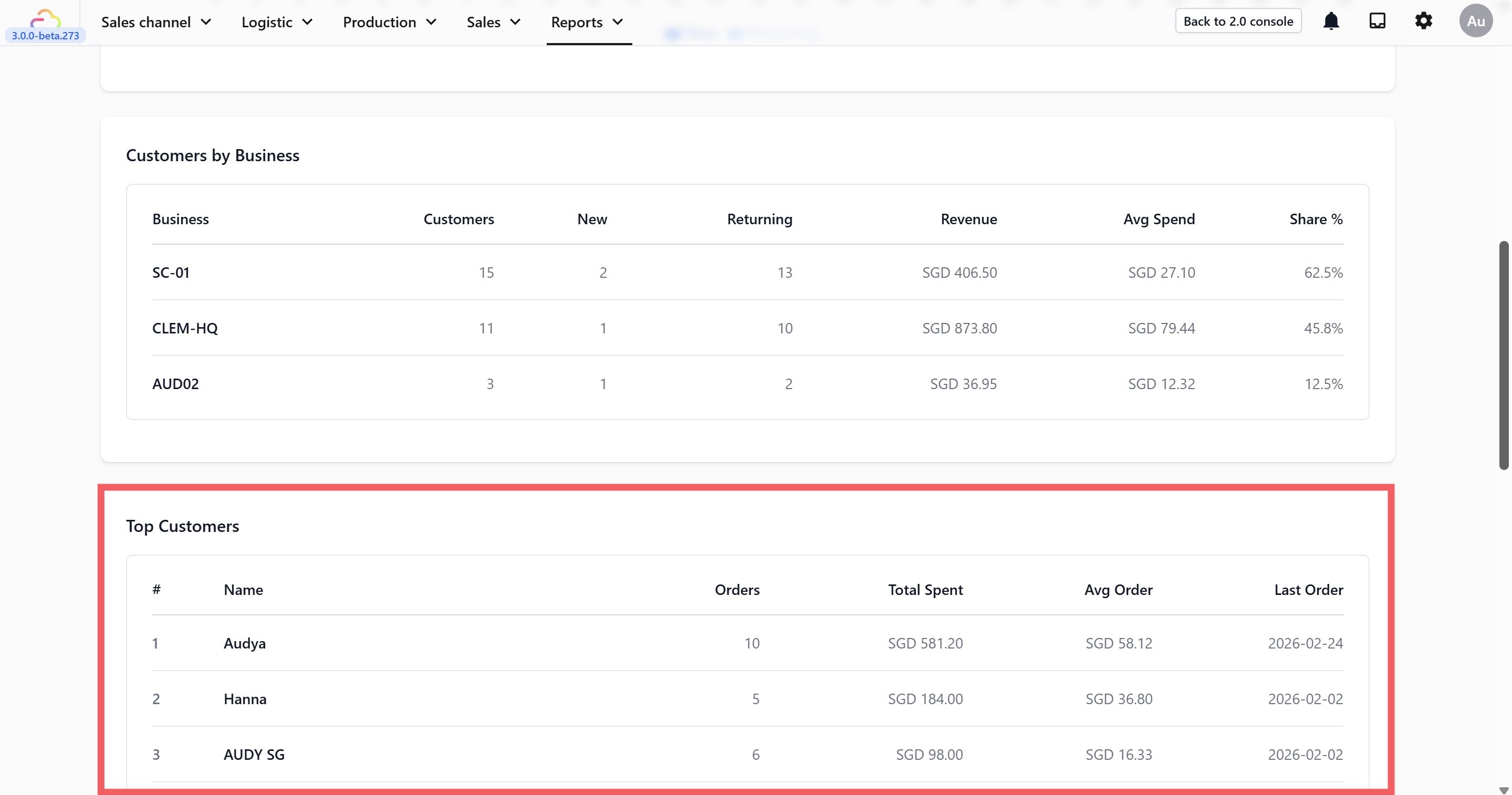The image size is (1512, 795).
Task: Click the Revenue column header
Action: (x=968, y=219)
